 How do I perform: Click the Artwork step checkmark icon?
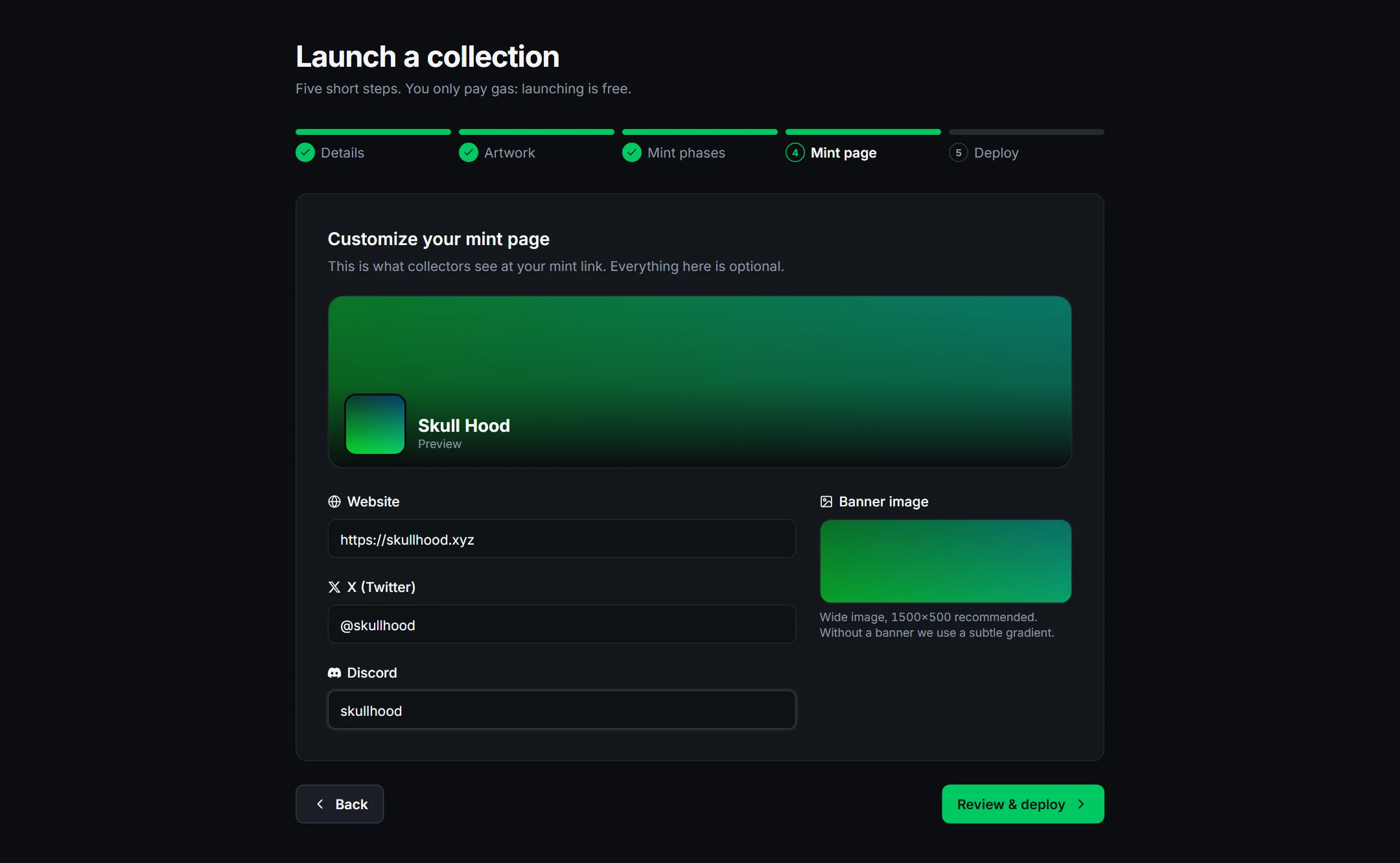(469, 152)
